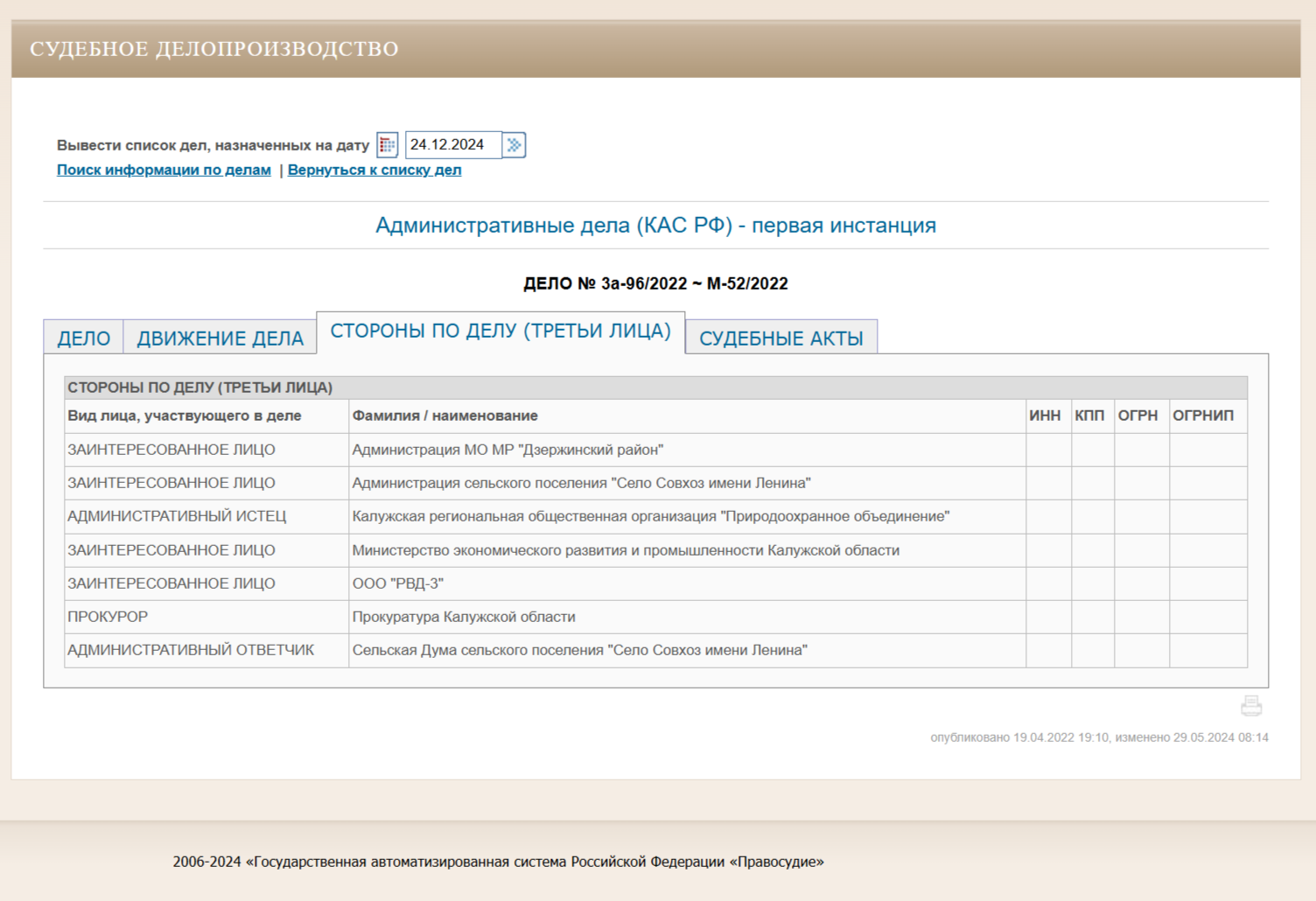The width and height of the screenshot is (1316, 901).
Task: Click the case number 3а-96/2022 heading
Action: (x=655, y=283)
